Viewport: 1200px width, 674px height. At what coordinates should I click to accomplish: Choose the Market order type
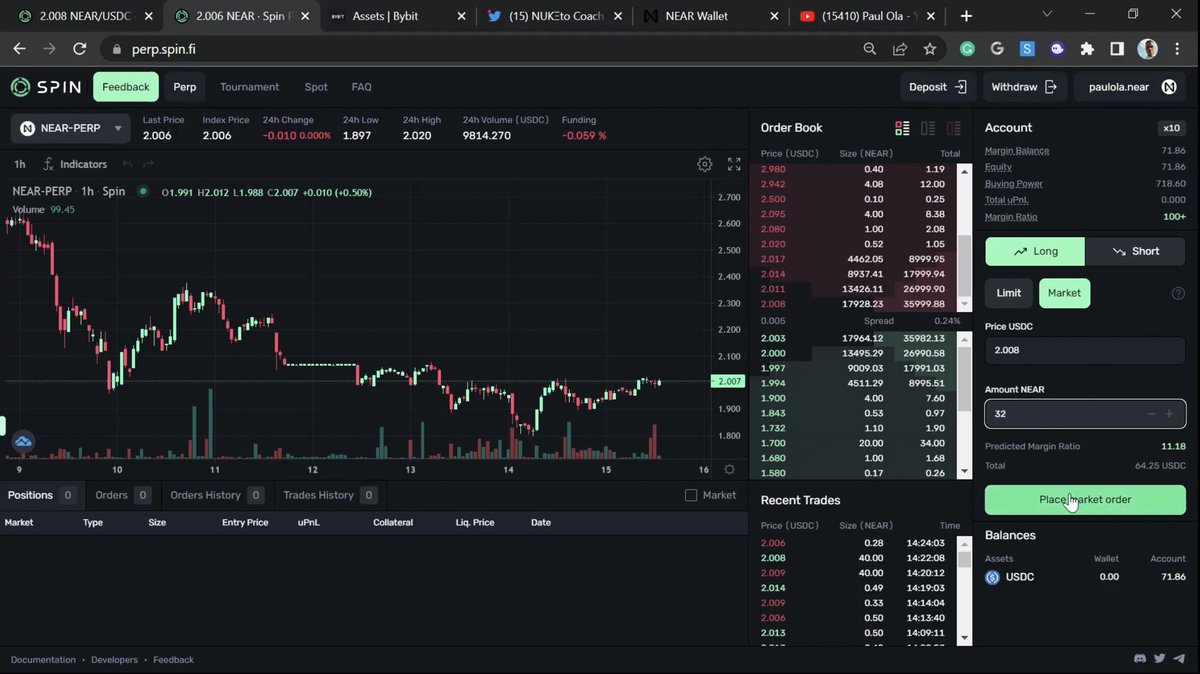(x=1064, y=293)
